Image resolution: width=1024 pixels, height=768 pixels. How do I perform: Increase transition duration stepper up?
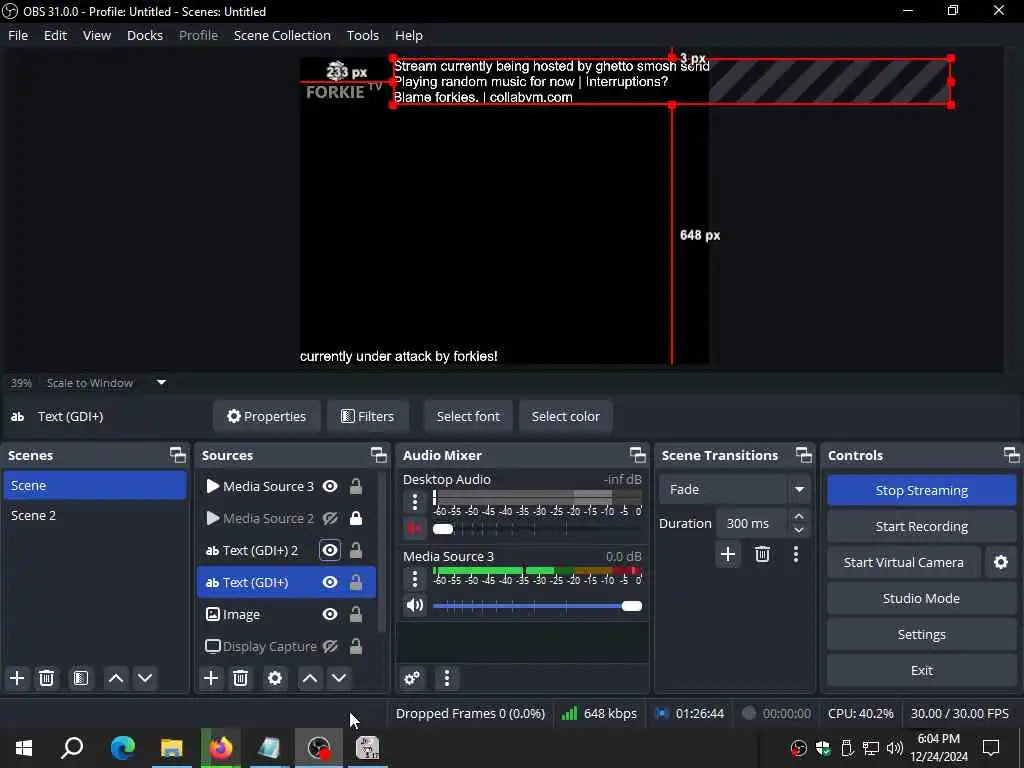799,517
